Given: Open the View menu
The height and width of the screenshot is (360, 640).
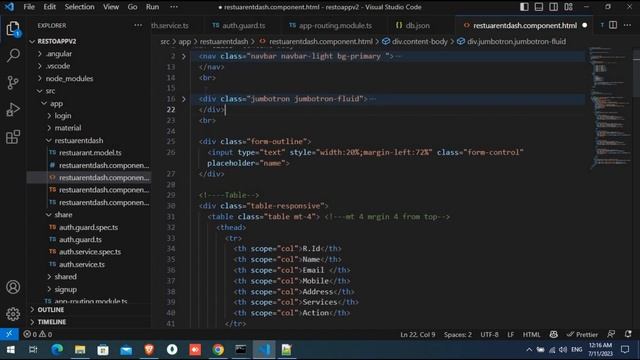Looking at the screenshot, I should coord(111,7).
